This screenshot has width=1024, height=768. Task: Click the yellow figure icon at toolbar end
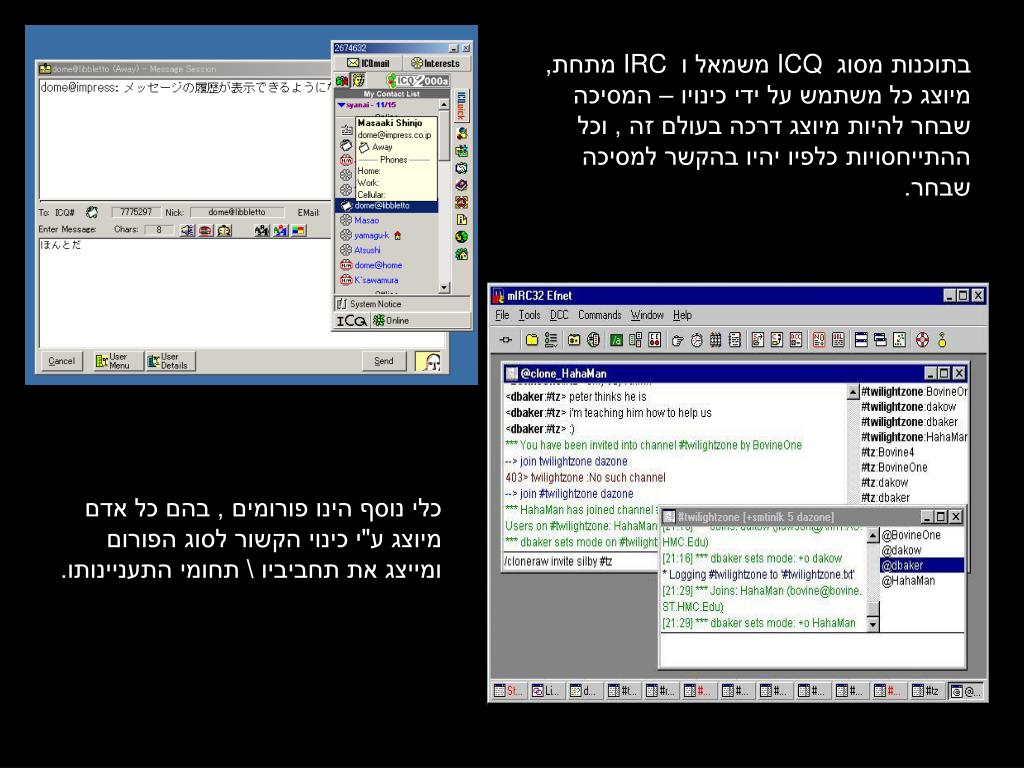[941, 340]
